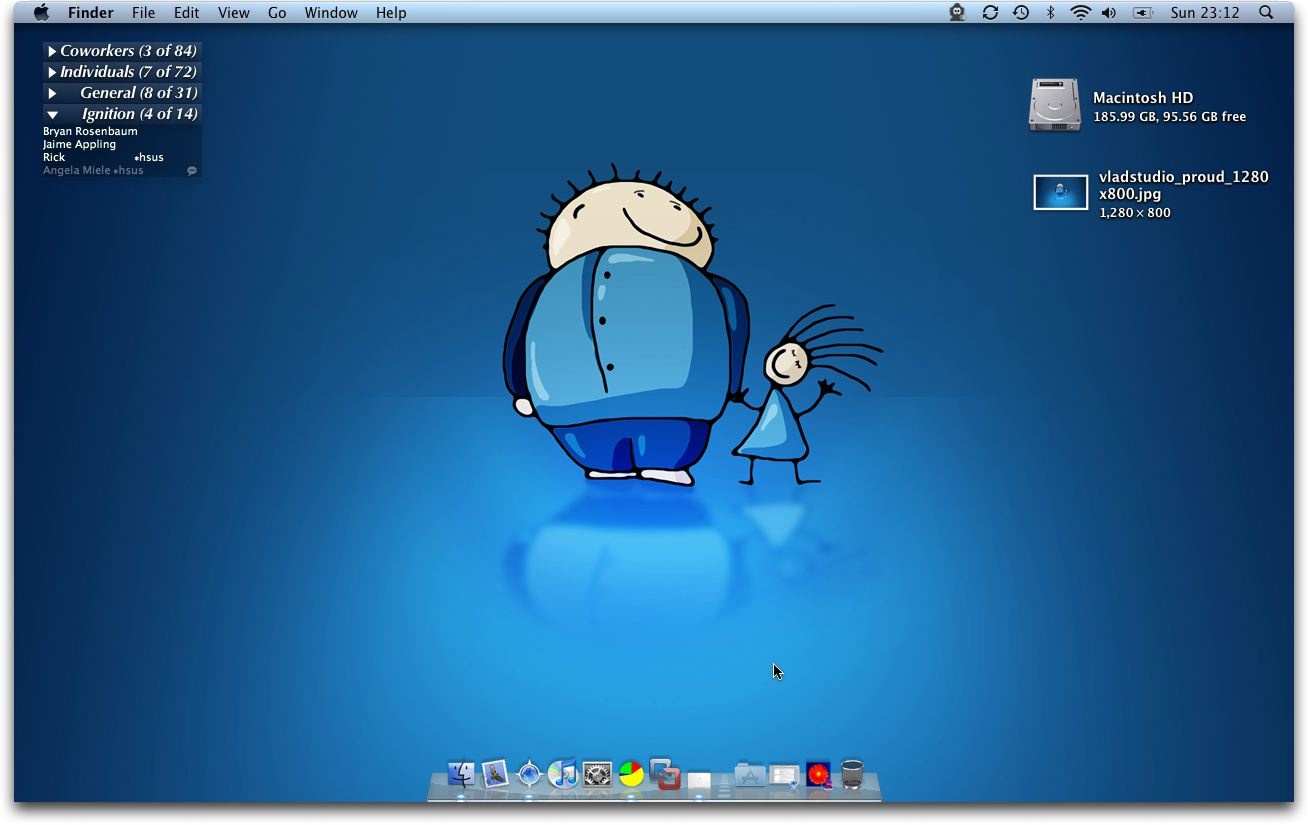The width and height of the screenshot is (1308, 825).
Task: Open Finder from the Dock
Action: click(x=461, y=774)
